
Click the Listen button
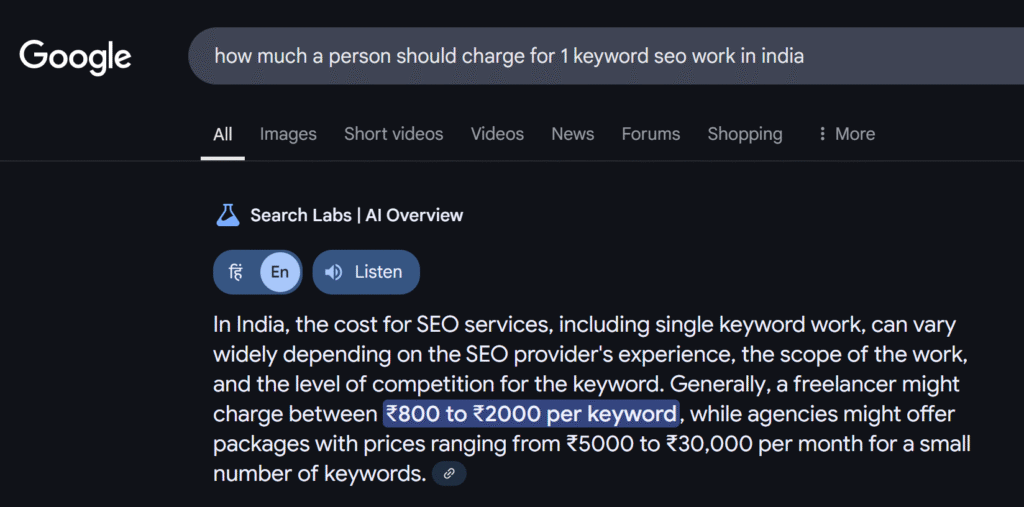pyautogui.click(x=366, y=272)
